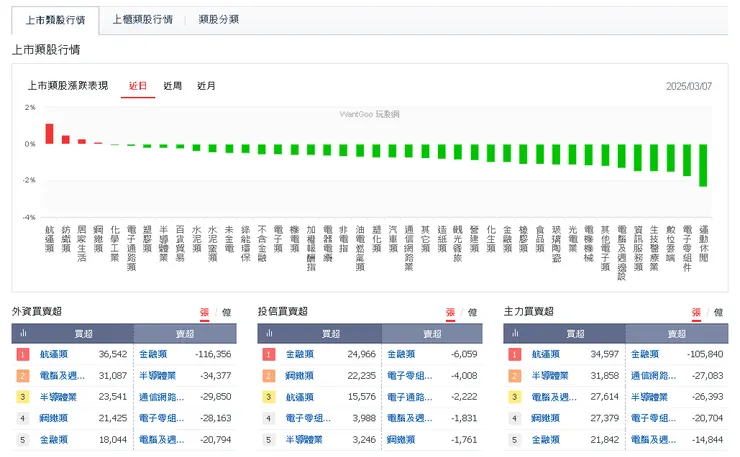Open 電子通路... in 投信 賣超 list
Viewport: 740px width, 457px height.
(410, 397)
